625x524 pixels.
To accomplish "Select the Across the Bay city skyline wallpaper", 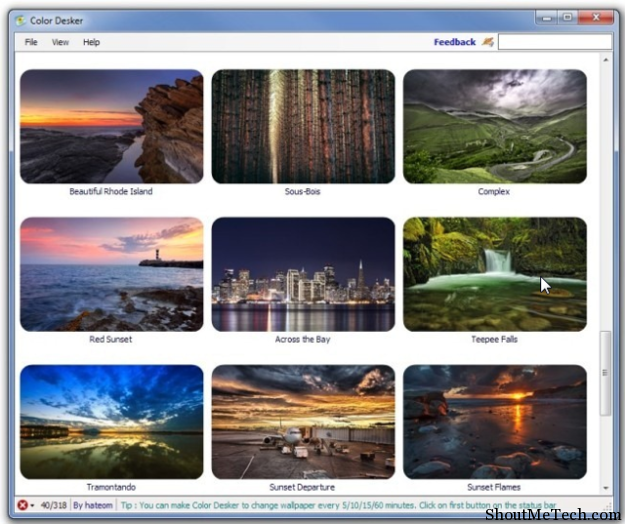I will tap(303, 274).
